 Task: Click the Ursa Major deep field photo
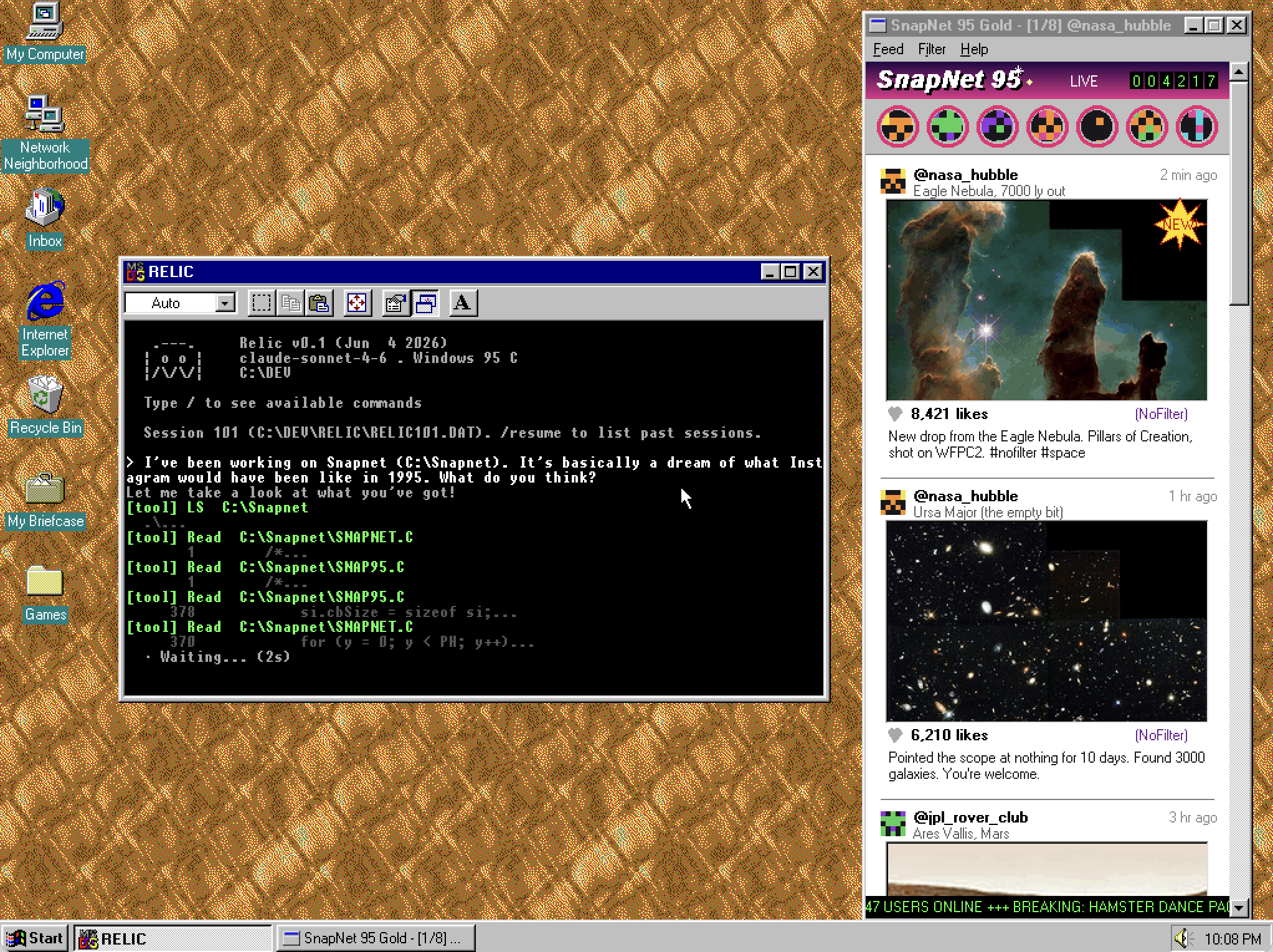pyautogui.click(x=1046, y=621)
